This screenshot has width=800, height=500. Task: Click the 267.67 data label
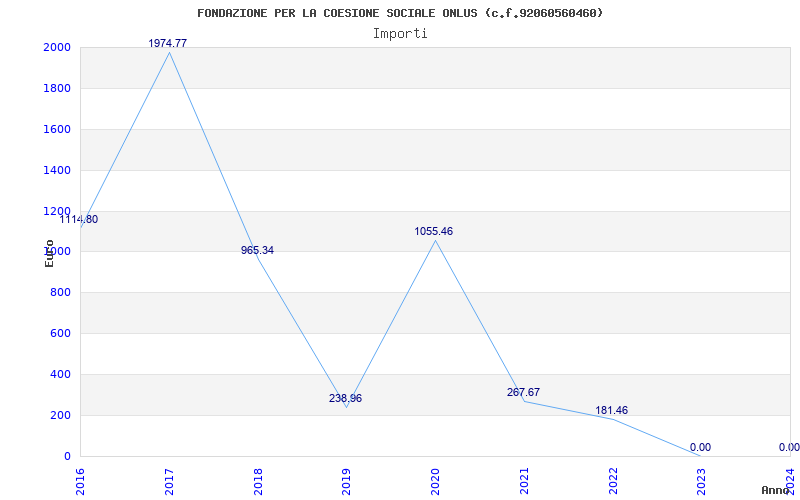pos(523,392)
